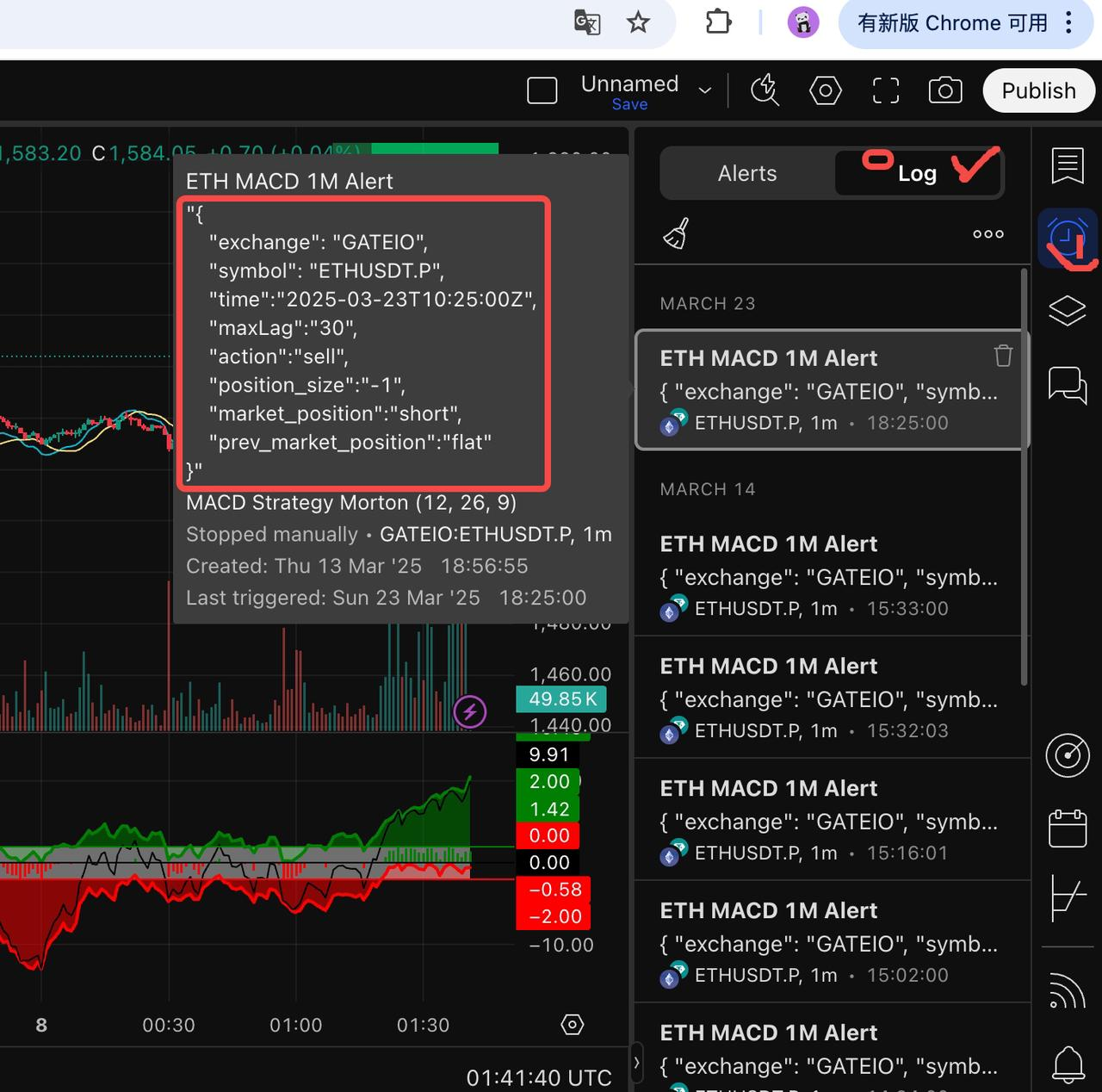
Task: Open chart settings hexagon icon in toolbar
Action: [825, 90]
